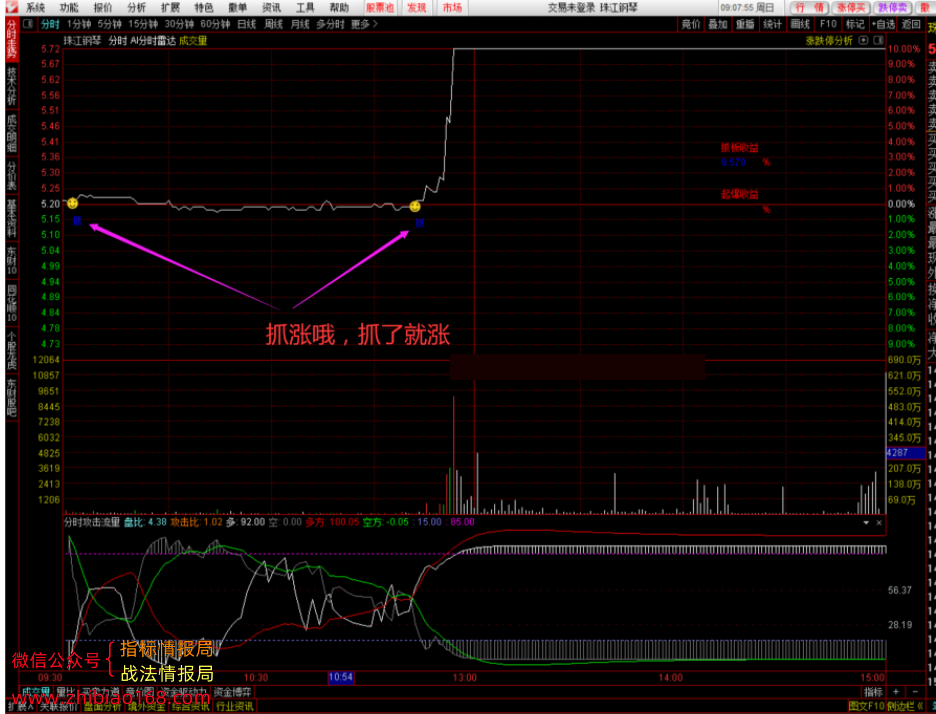936x714 pixels.
Task: Switch to 周线 weekly chart
Action: point(273,24)
